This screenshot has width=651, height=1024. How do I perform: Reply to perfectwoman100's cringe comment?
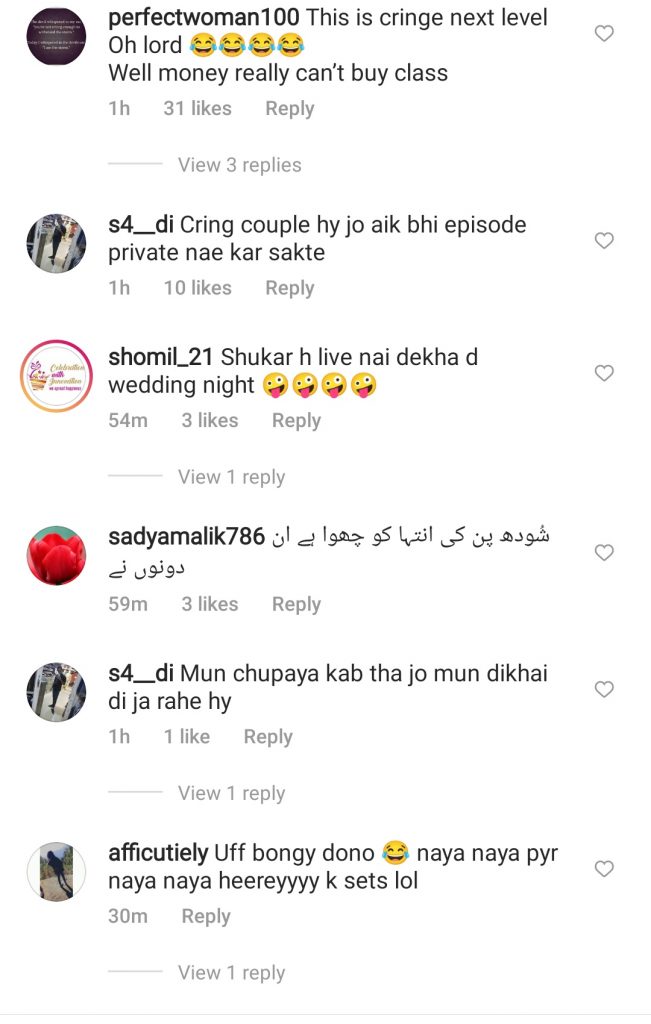tap(289, 108)
